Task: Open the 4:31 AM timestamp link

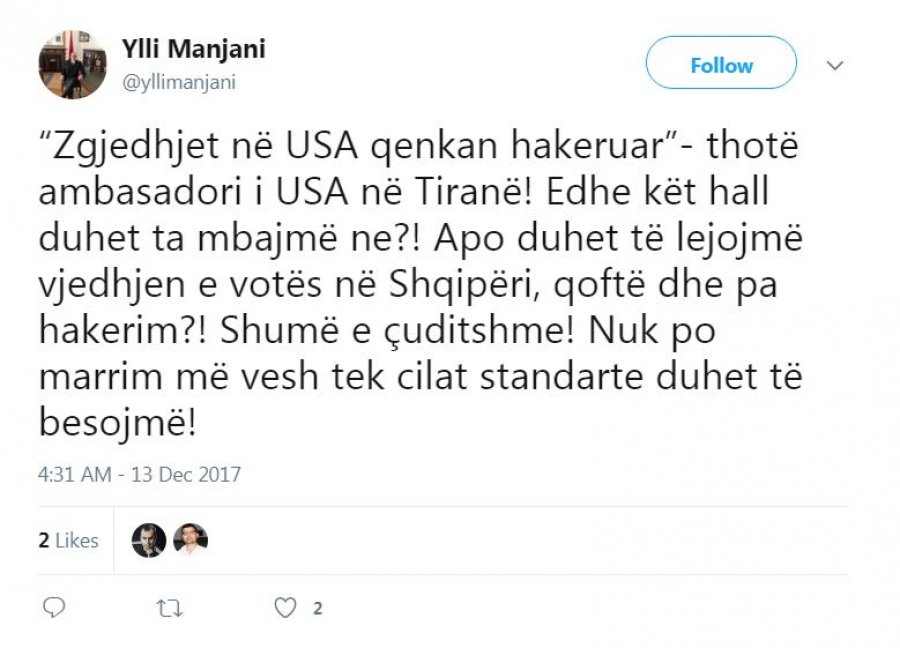Action: click(74, 473)
